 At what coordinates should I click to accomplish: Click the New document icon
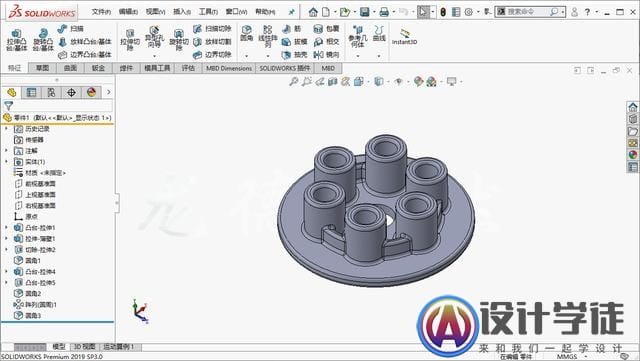click(x=326, y=12)
